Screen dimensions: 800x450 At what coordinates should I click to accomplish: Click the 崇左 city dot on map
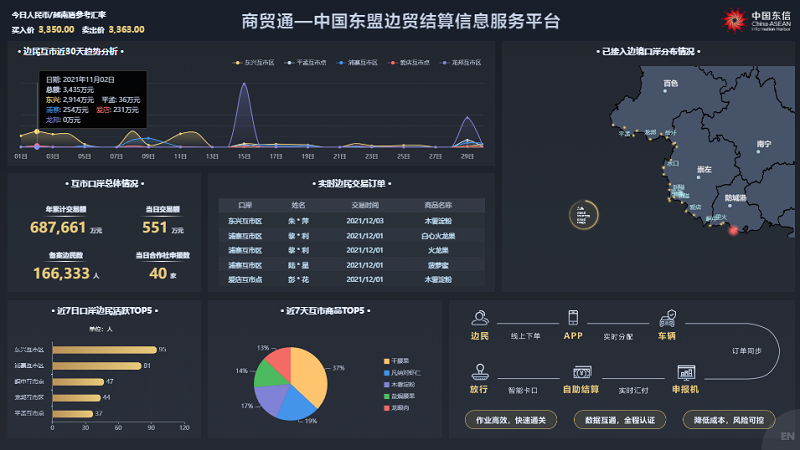tap(698, 177)
